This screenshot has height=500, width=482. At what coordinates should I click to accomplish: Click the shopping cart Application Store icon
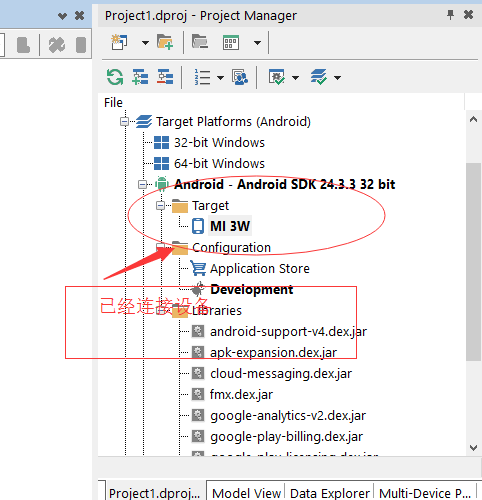[x=198, y=268]
